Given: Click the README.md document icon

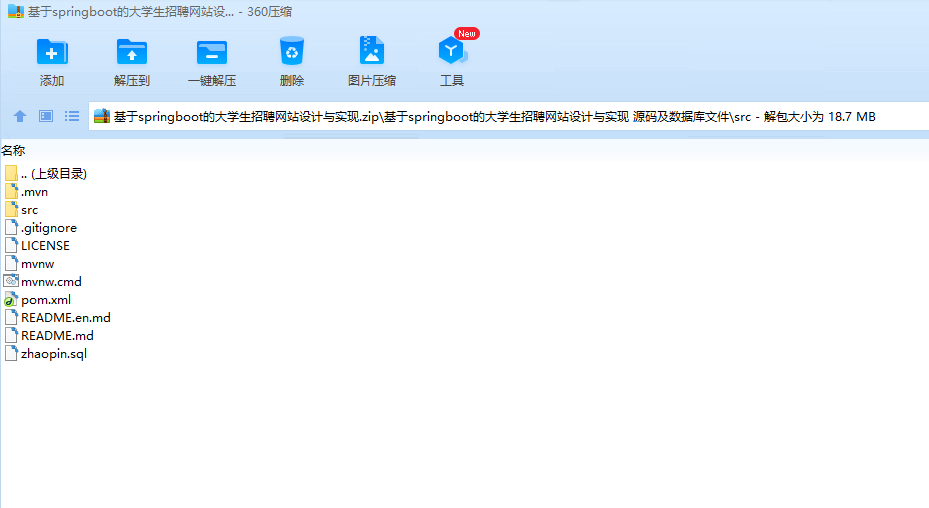Looking at the screenshot, I should pyautogui.click(x=11, y=335).
